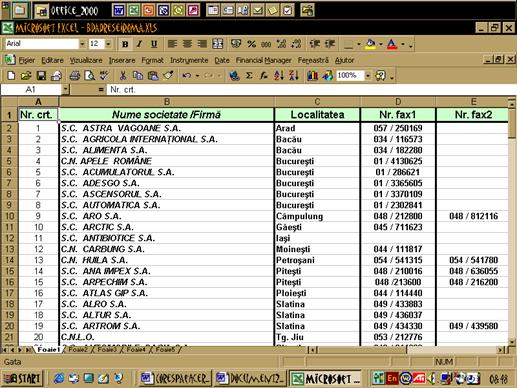Image resolution: width=517 pixels, height=388 pixels.
Task: Apply the percent style icon
Action: 251,44
